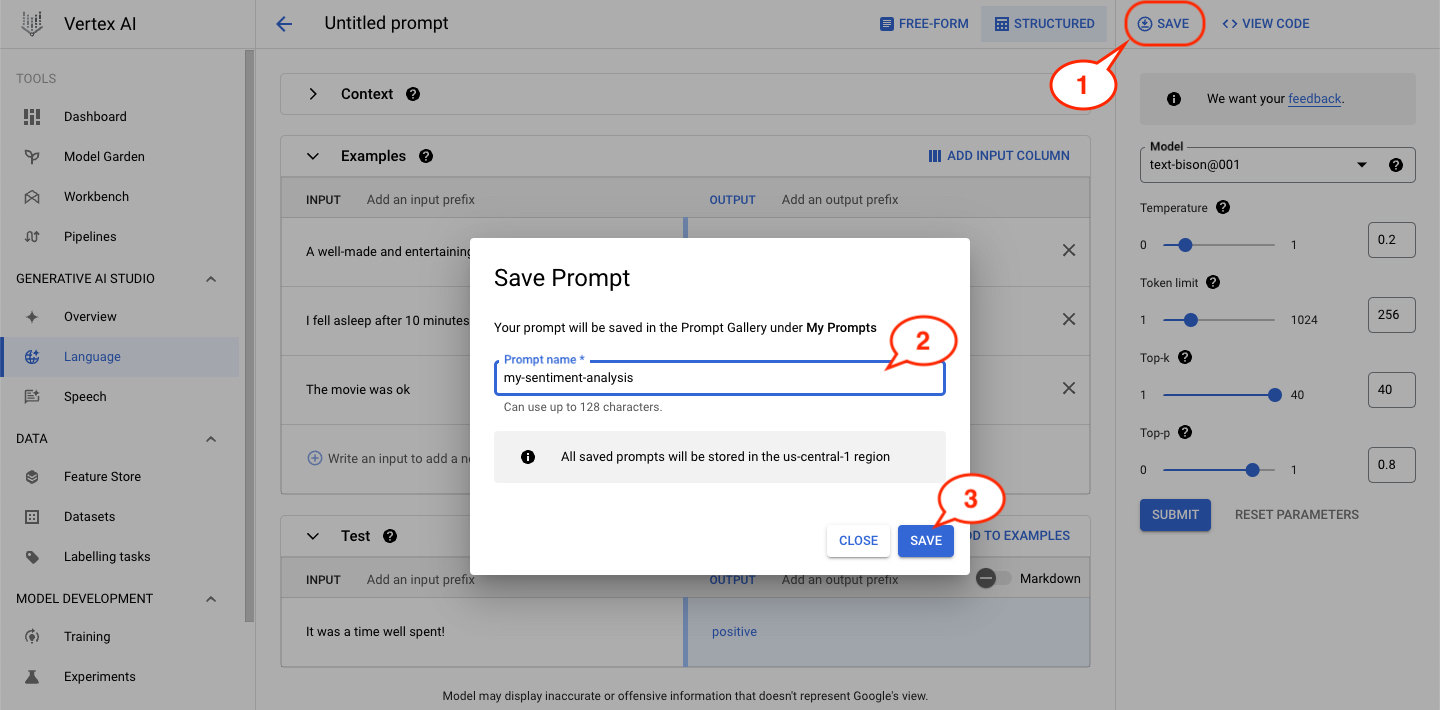Expand the Context section

[x=313, y=94]
